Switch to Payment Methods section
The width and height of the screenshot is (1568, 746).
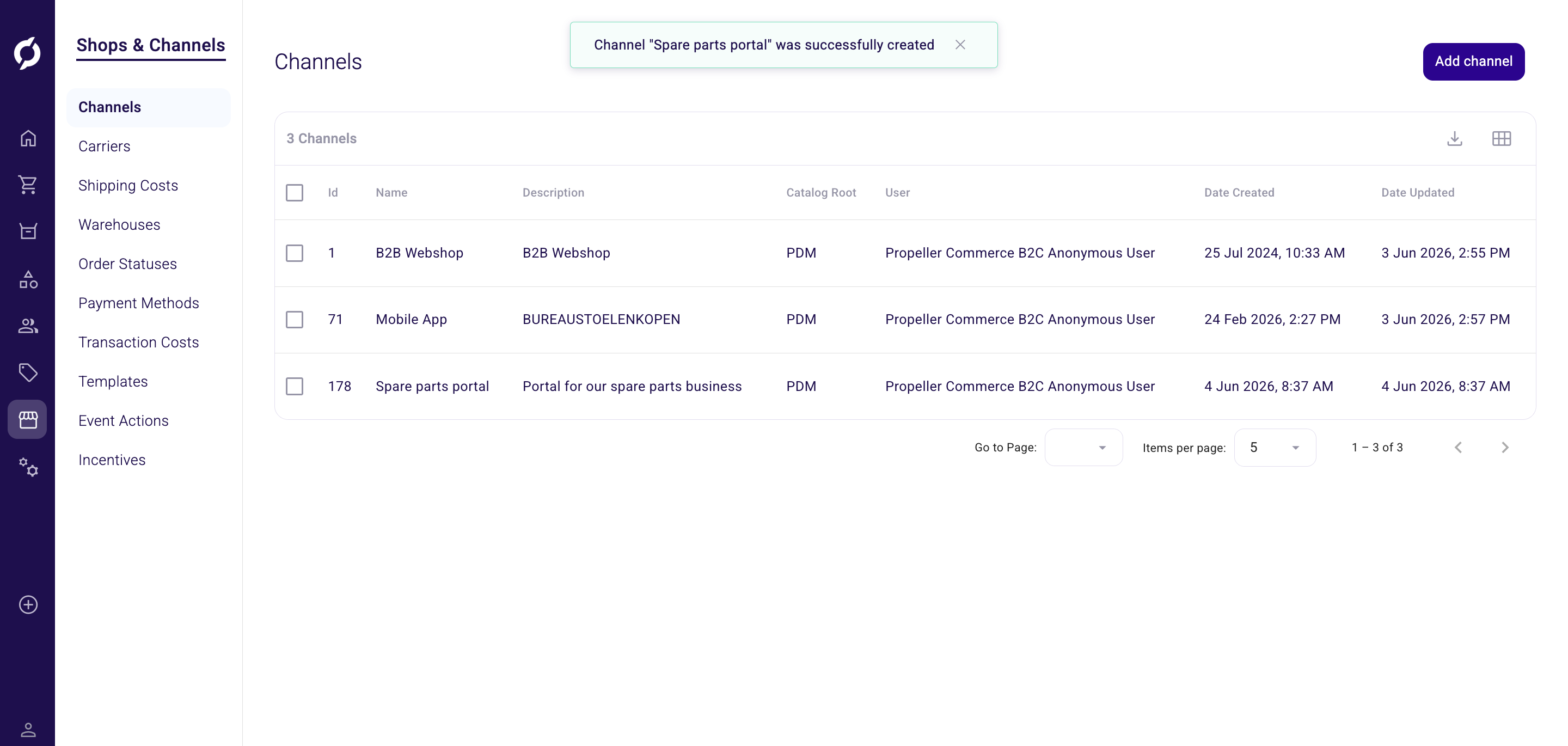click(139, 303)
